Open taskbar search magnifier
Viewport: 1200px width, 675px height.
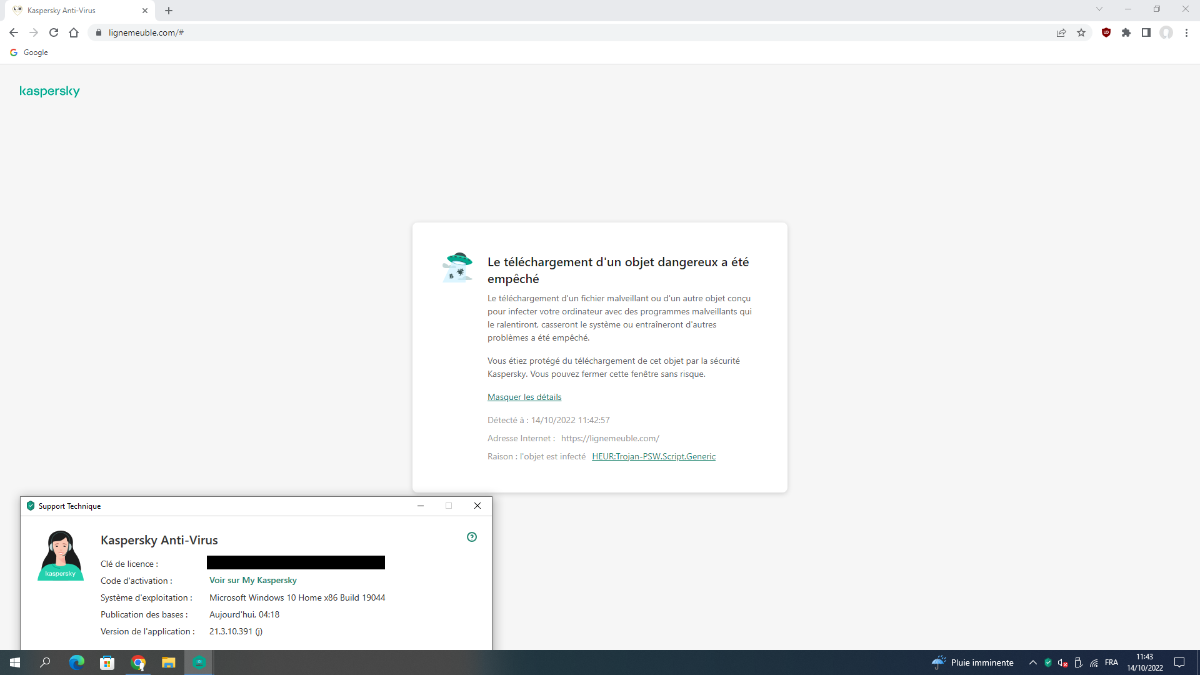click(45, 662)
